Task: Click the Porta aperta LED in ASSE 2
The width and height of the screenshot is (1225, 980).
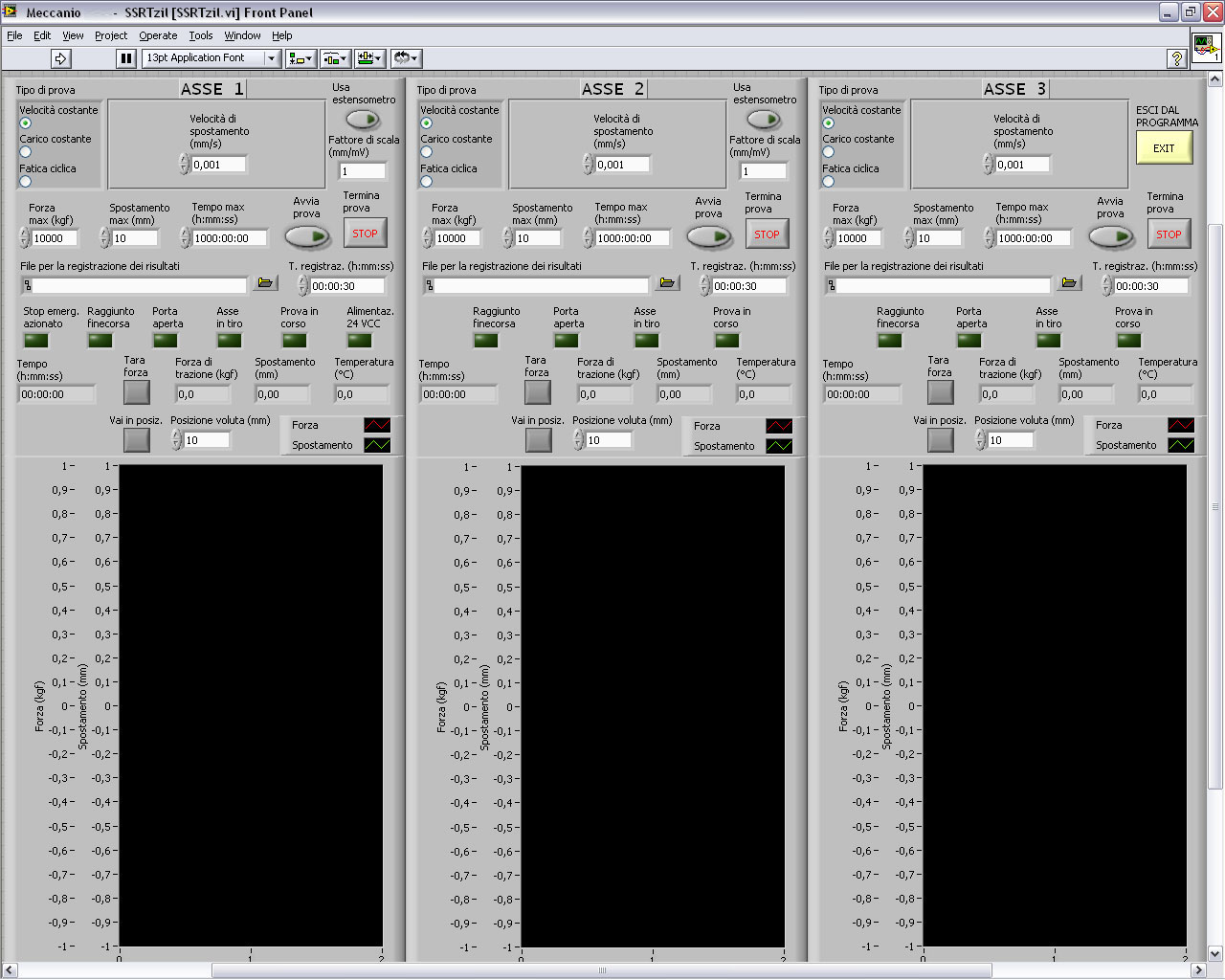Action: pos(567,340)
